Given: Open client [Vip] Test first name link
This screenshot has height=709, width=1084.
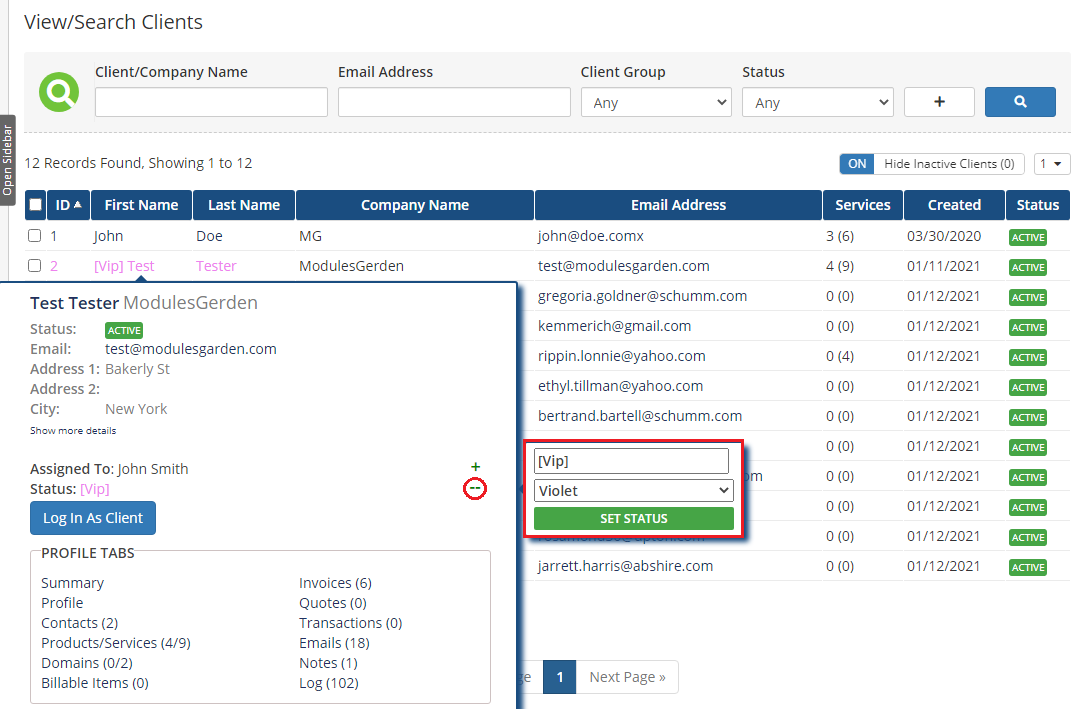Looking at the screenshot, I should coord(124,266).
